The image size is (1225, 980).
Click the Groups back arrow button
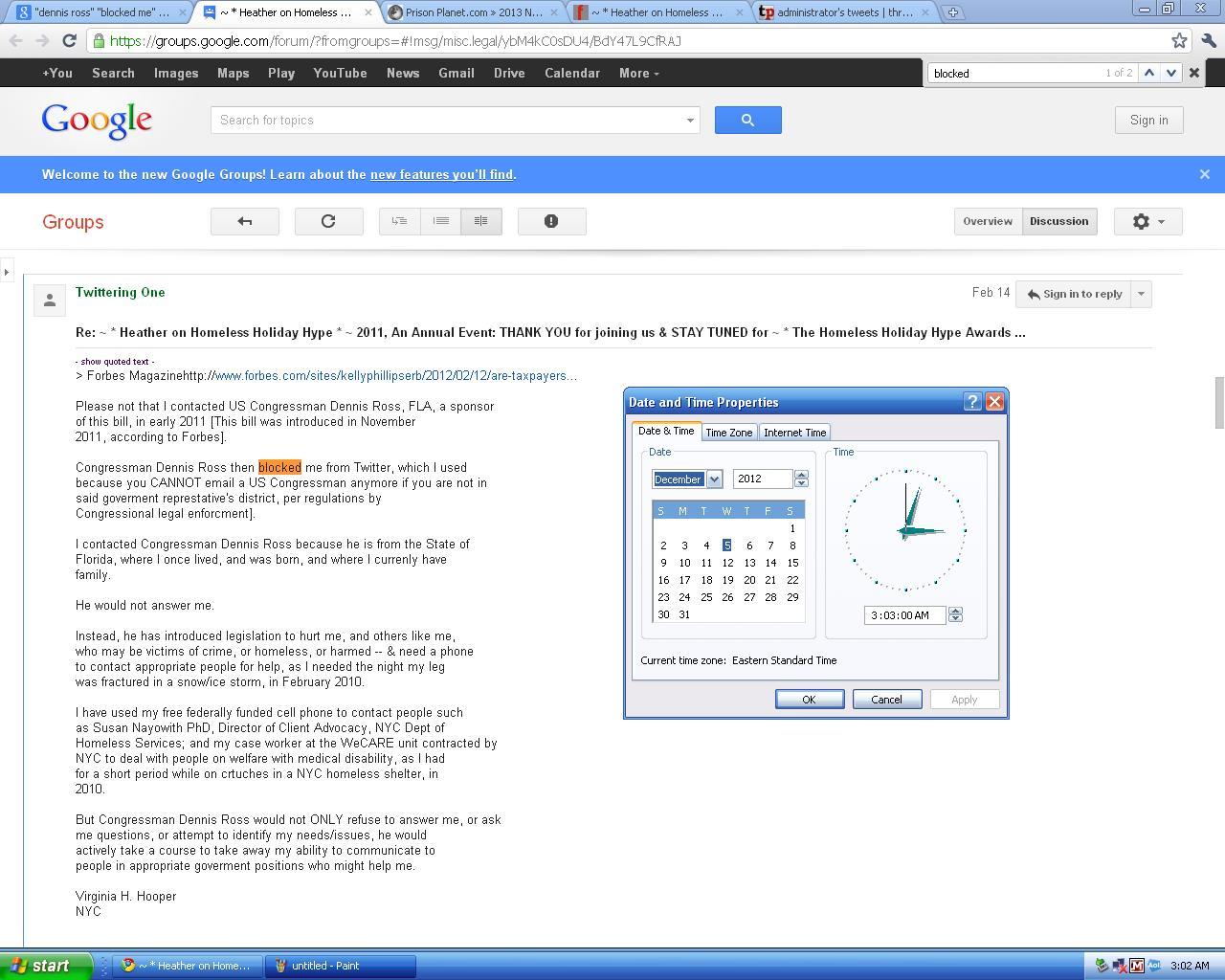[x=245, y=221]
